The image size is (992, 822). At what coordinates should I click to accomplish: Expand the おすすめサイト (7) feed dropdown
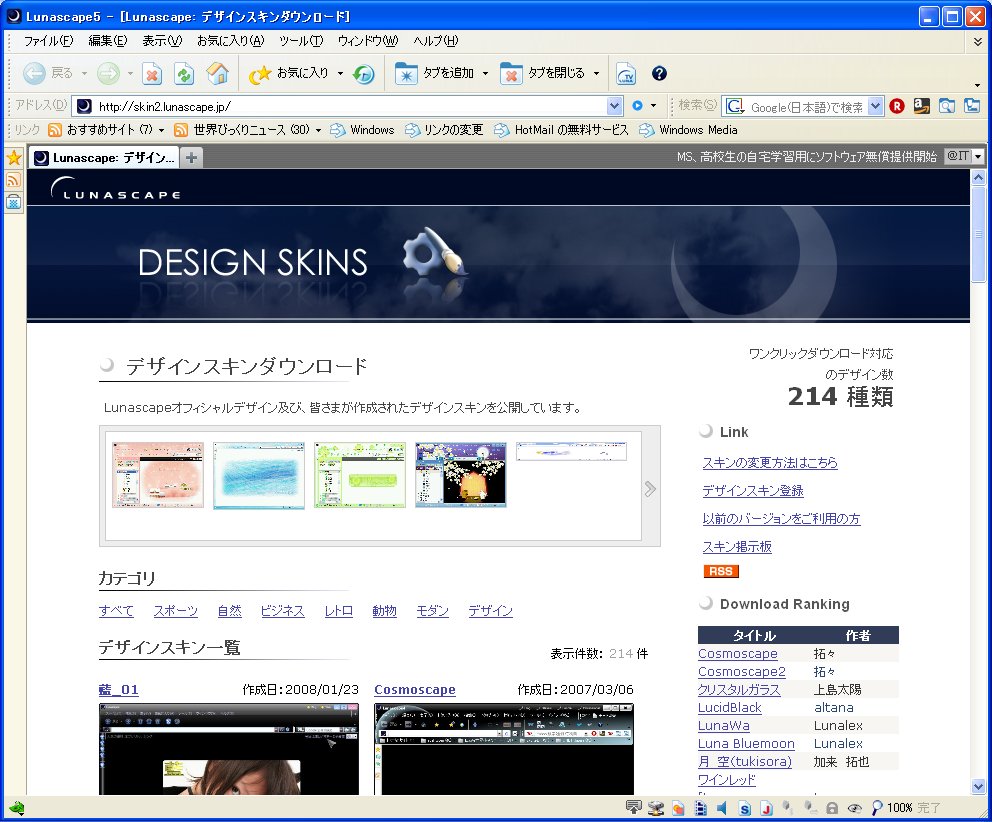(161, 130)
